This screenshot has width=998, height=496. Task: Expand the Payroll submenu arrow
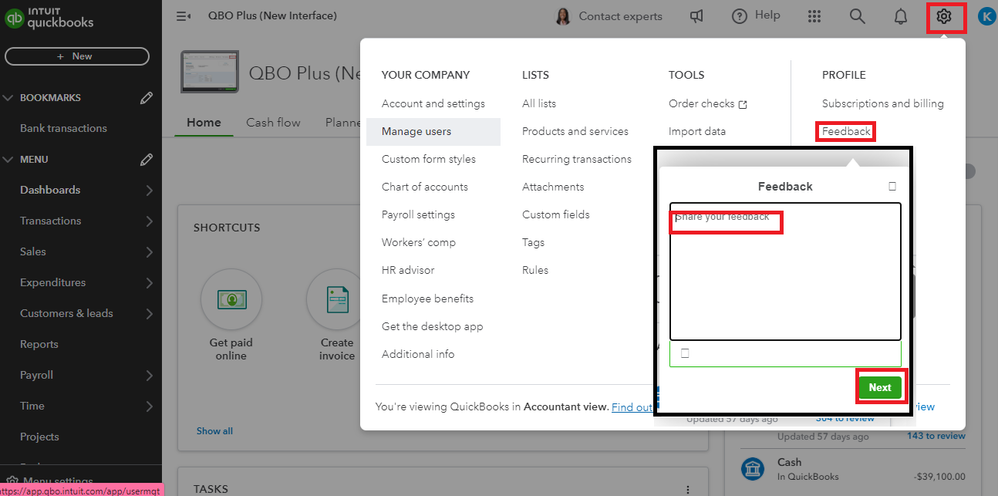[149, 375]
